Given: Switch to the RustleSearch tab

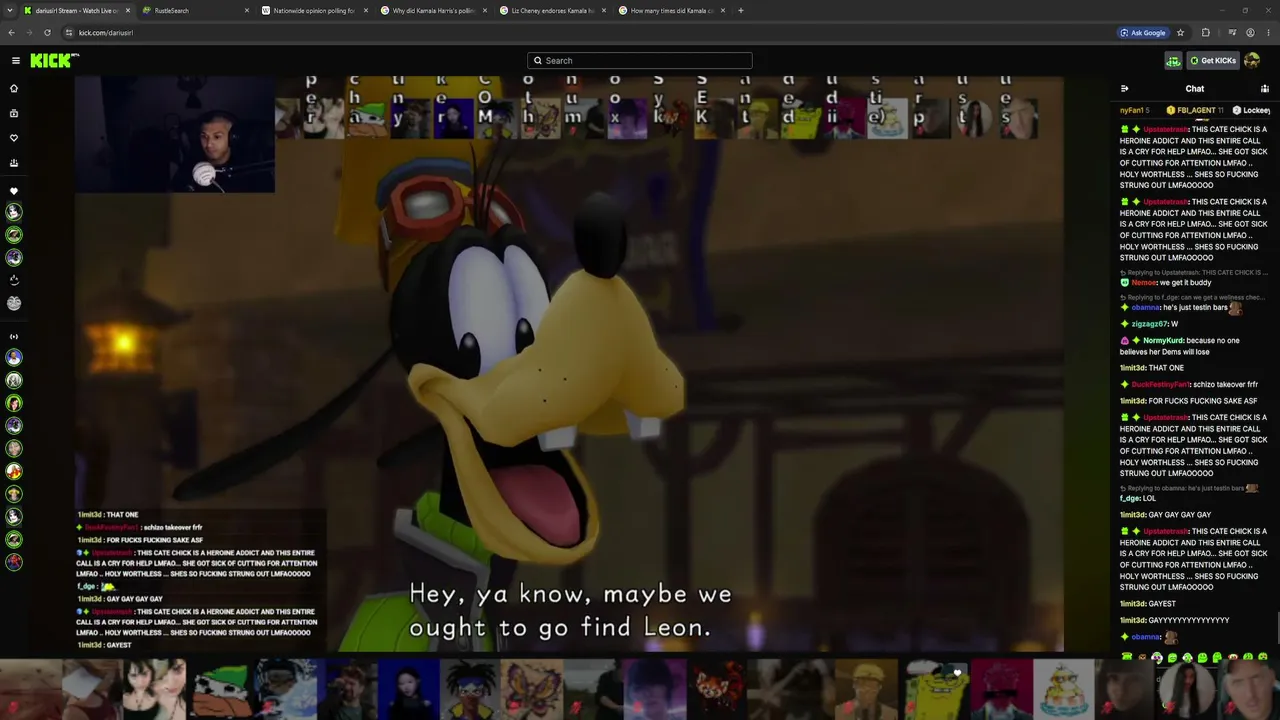Looking at the screenshot, I should pyautogui.click(x=196, y=10).
